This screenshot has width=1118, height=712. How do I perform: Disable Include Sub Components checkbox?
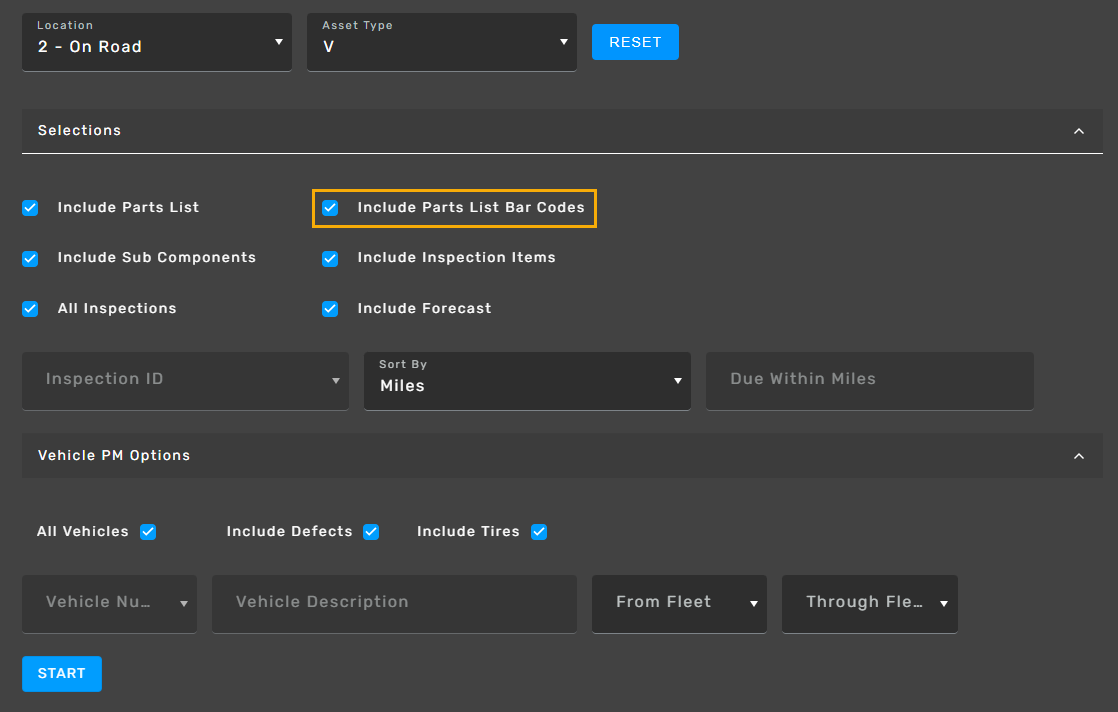(30, 258)
